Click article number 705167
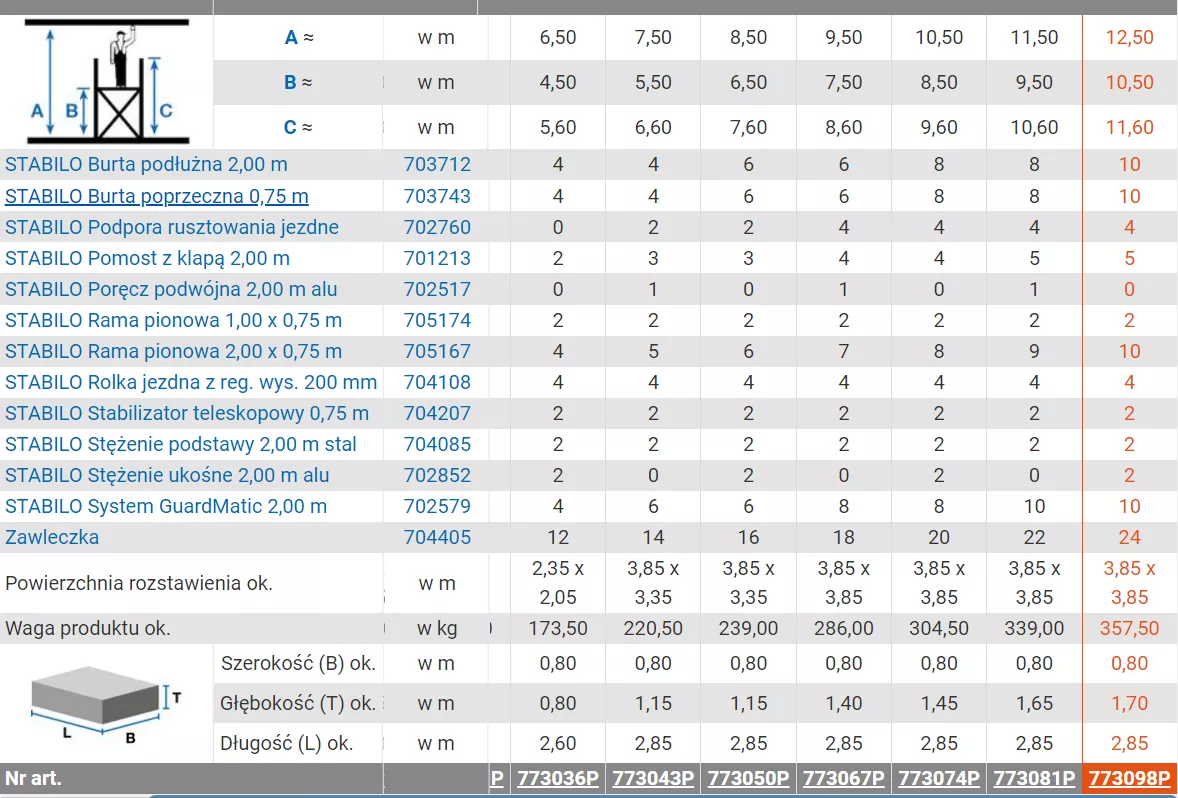This screenshot has width=1178, height=798. [x=437, y=352]
